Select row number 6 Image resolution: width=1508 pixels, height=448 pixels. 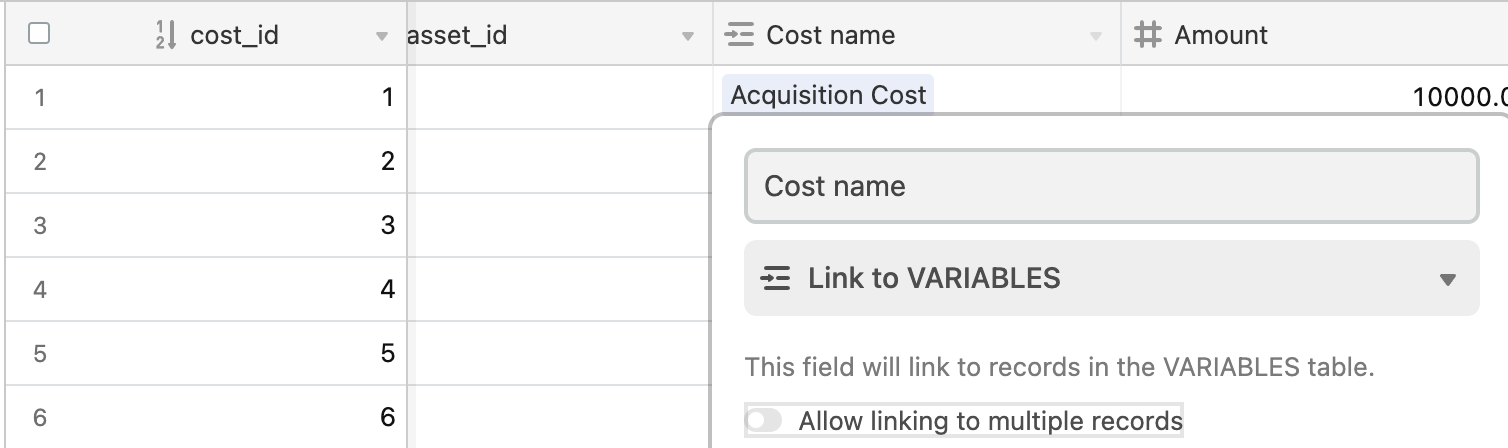[x=40, y=417]
